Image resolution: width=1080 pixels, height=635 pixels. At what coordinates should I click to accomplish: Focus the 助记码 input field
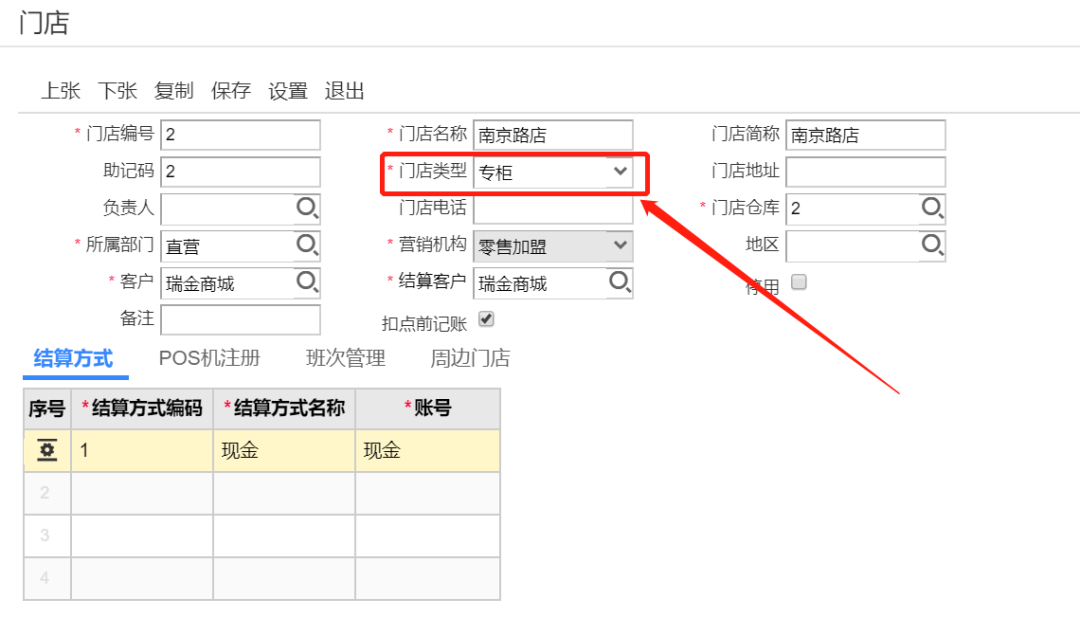[240, 171]
